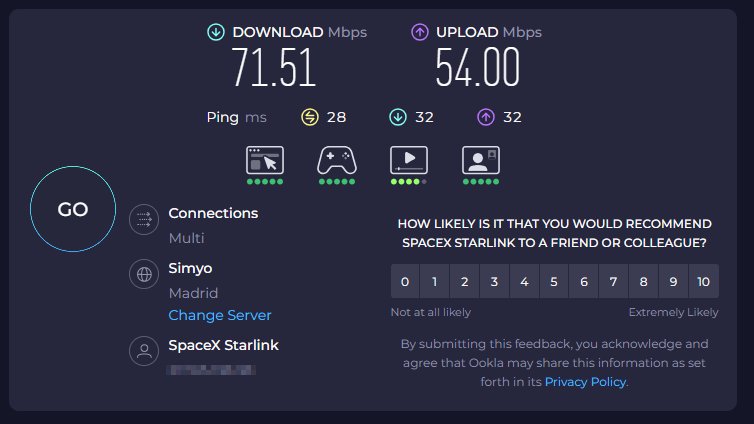This screenshot has width=754, height=424.
Task: Click the video chat performance icon
Action: pyautogui.click(x=481, y=160)
